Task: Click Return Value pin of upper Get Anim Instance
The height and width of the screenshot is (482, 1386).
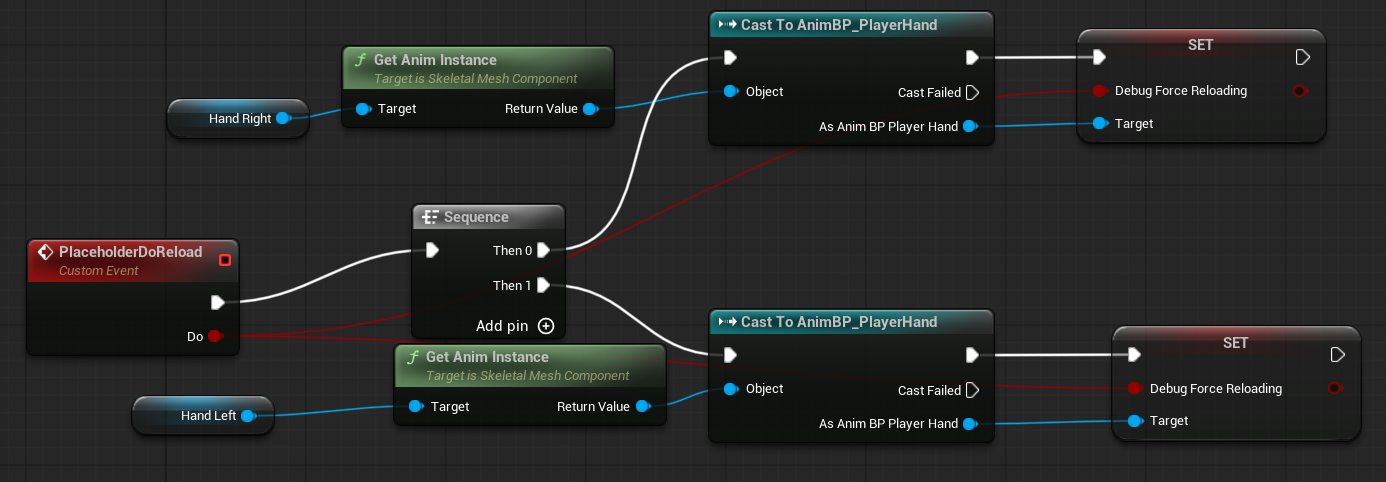Action: click(x=590, y=109)
